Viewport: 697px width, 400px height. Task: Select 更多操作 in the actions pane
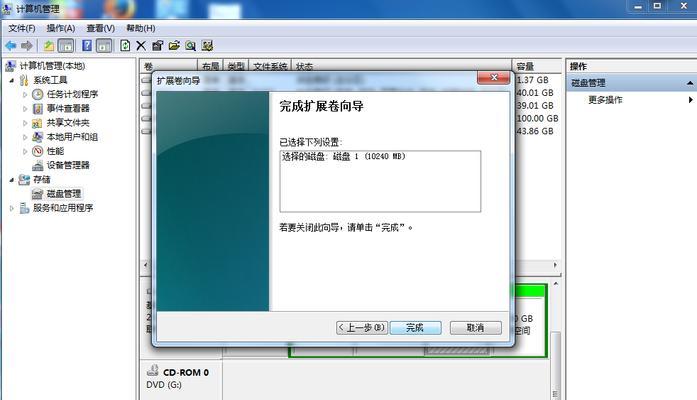click(x=605, y=100)
